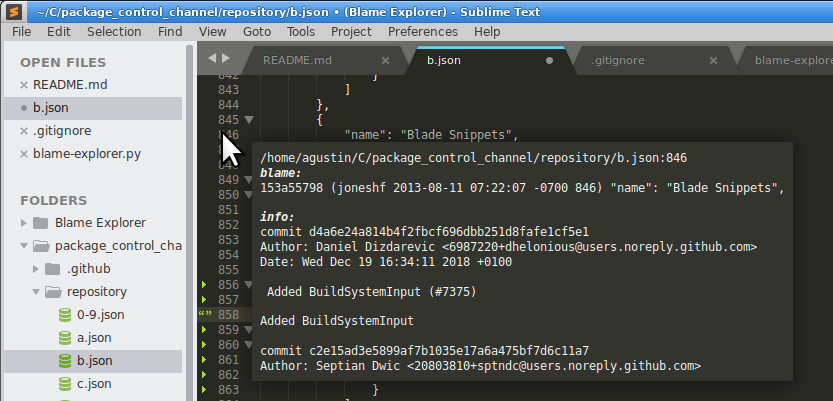This screenshot has width=833, height=401.
Task: Expand the .github folder
Action: (x=36, y=269)
